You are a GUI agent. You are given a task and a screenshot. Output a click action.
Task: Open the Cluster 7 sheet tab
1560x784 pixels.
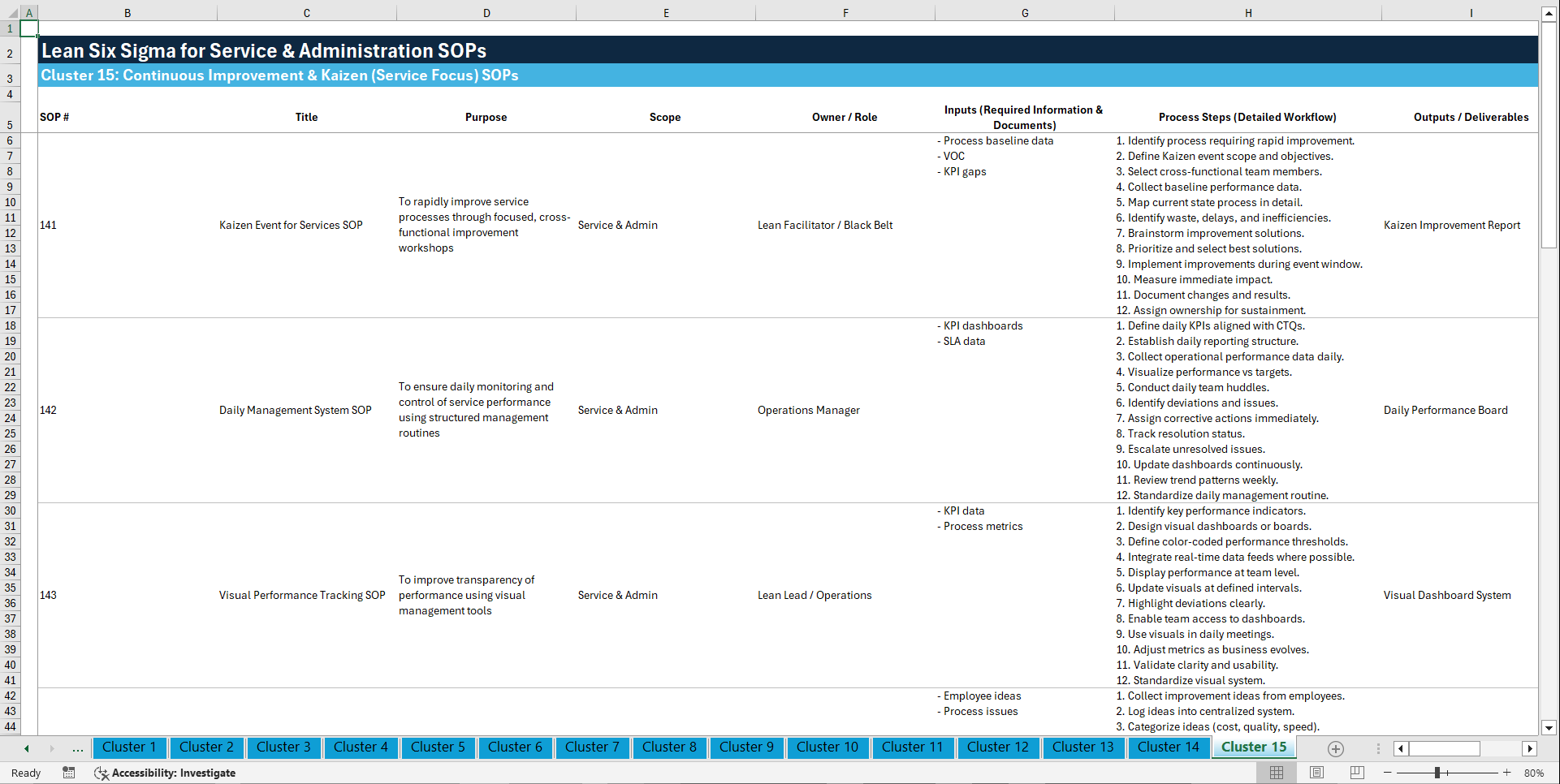click(x=592, y=747)
